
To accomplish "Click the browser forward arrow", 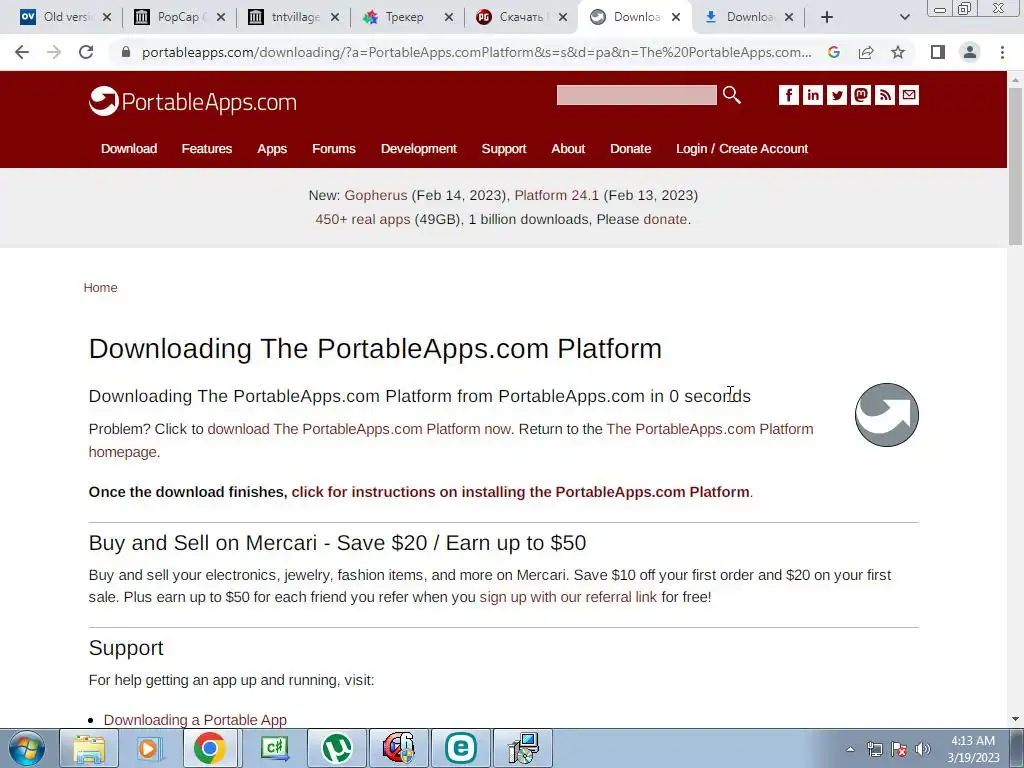I will 54,52.
